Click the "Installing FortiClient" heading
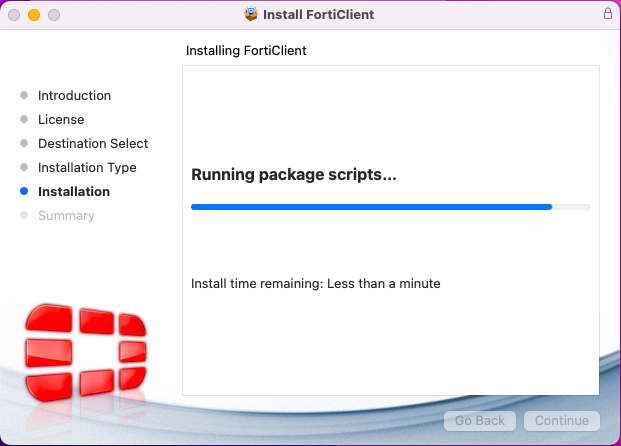The image size is (621, 446). (x=246, y=50)
